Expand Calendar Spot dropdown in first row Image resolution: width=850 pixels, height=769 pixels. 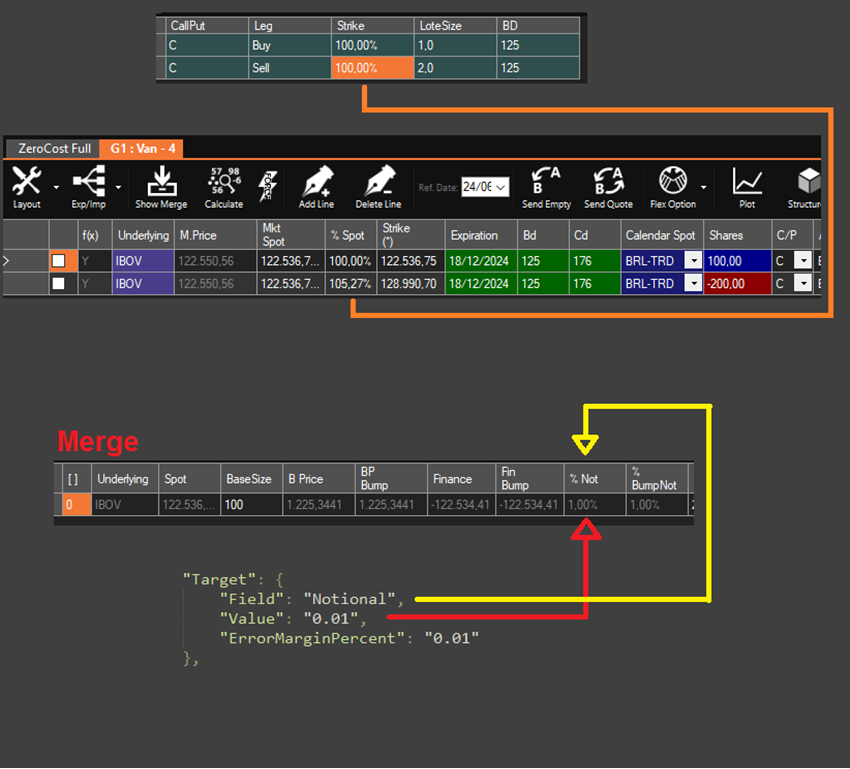692,261
